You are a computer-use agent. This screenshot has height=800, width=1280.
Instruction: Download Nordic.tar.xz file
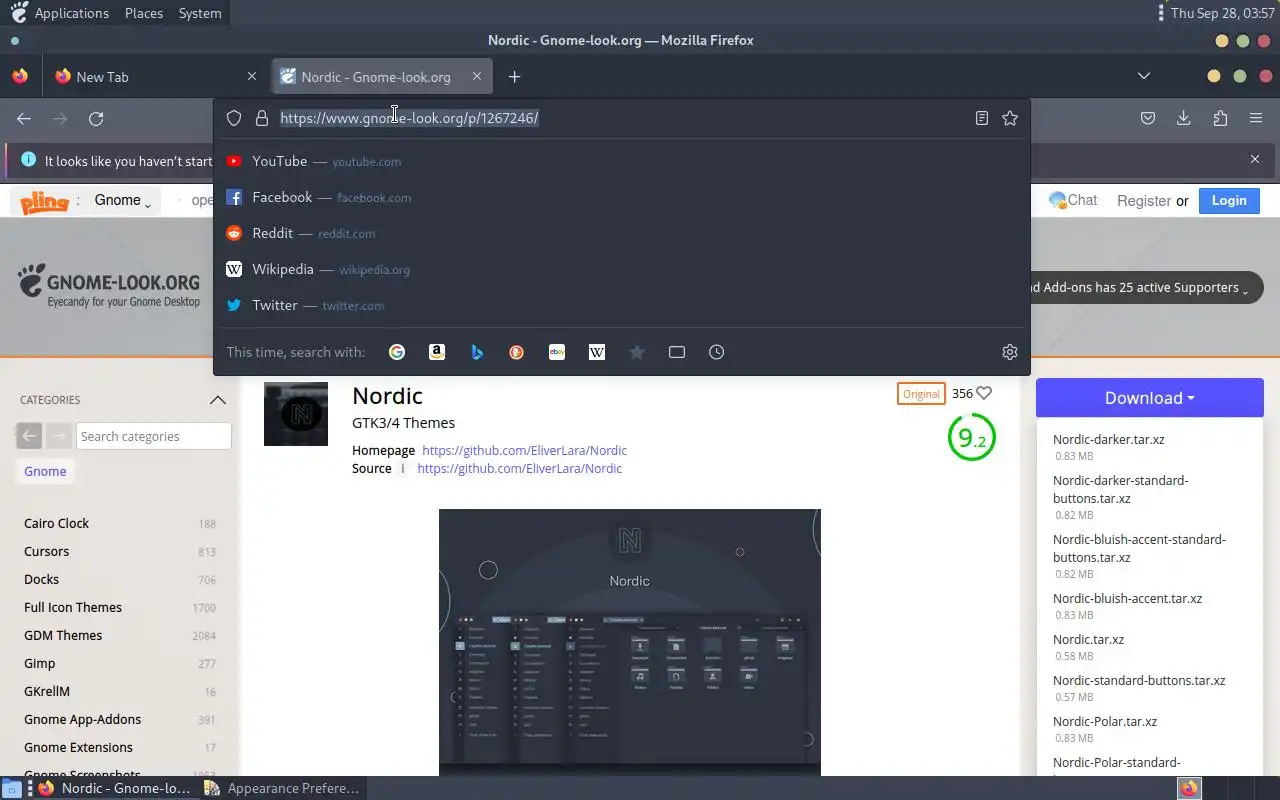[1088, 639]
